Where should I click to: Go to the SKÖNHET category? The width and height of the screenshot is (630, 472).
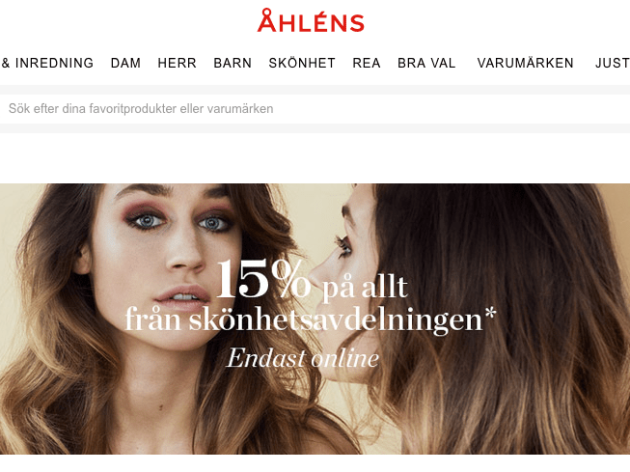(x=302, y=63)
